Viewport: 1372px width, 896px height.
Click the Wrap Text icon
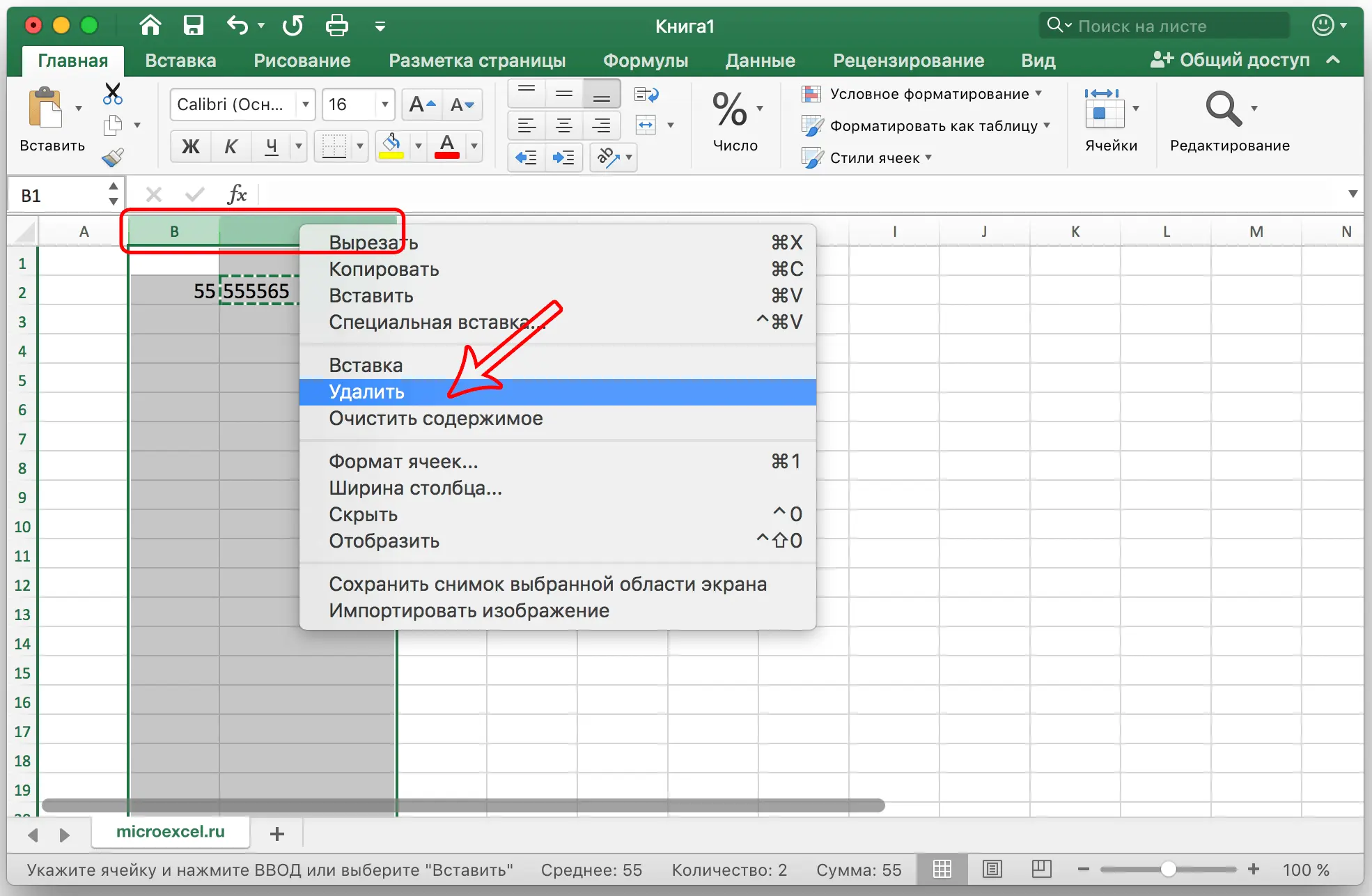click(646, 94)
